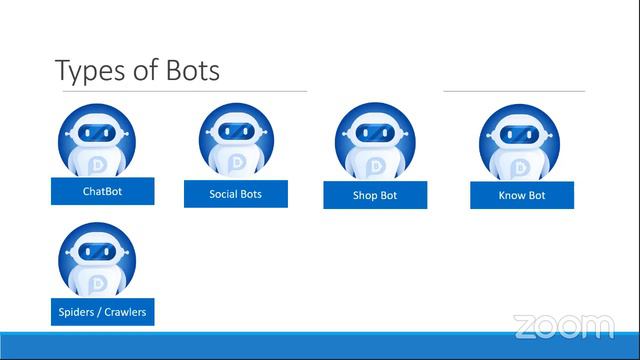Click the robot icon above ChatBot
Viewport: 640px width, 360px height.
pos(97,140)
